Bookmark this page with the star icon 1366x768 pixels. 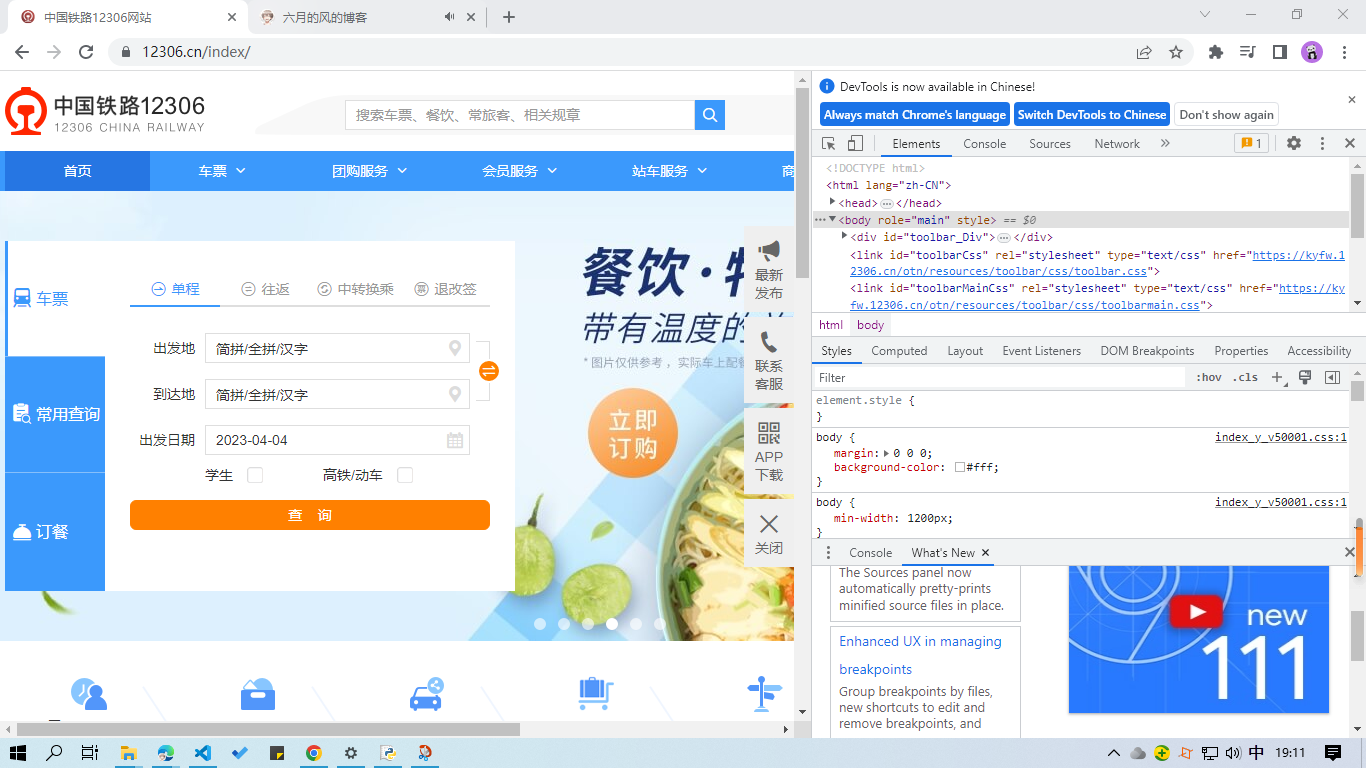[x=1176, y=52]
